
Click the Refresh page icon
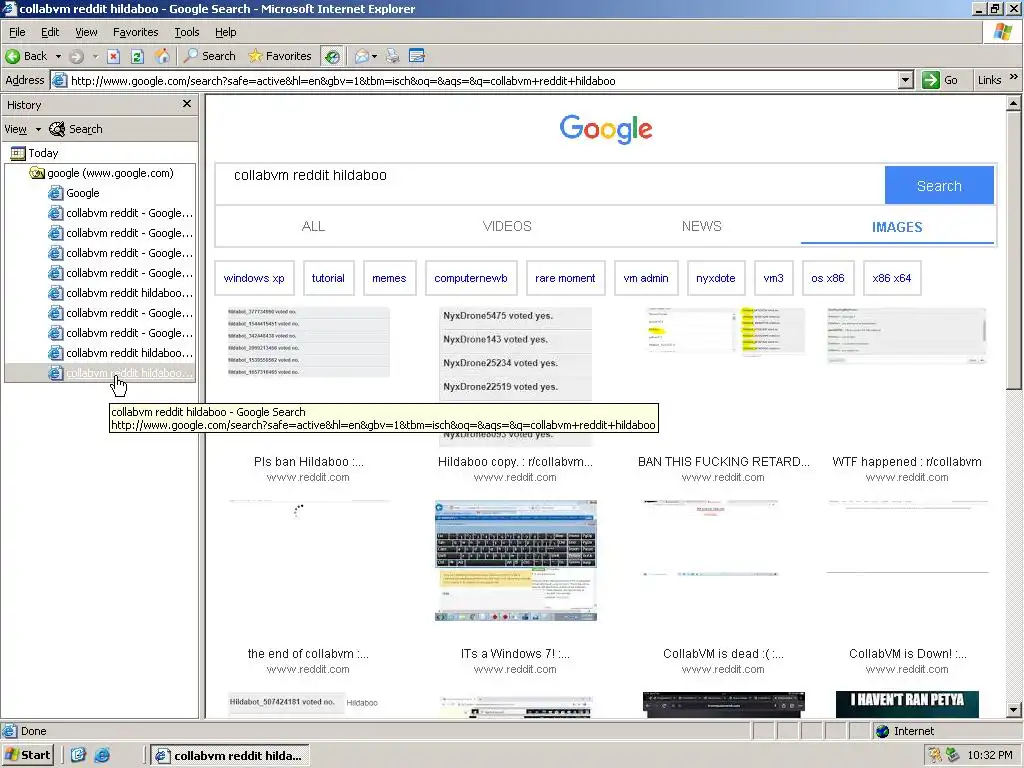coord(137,56)
